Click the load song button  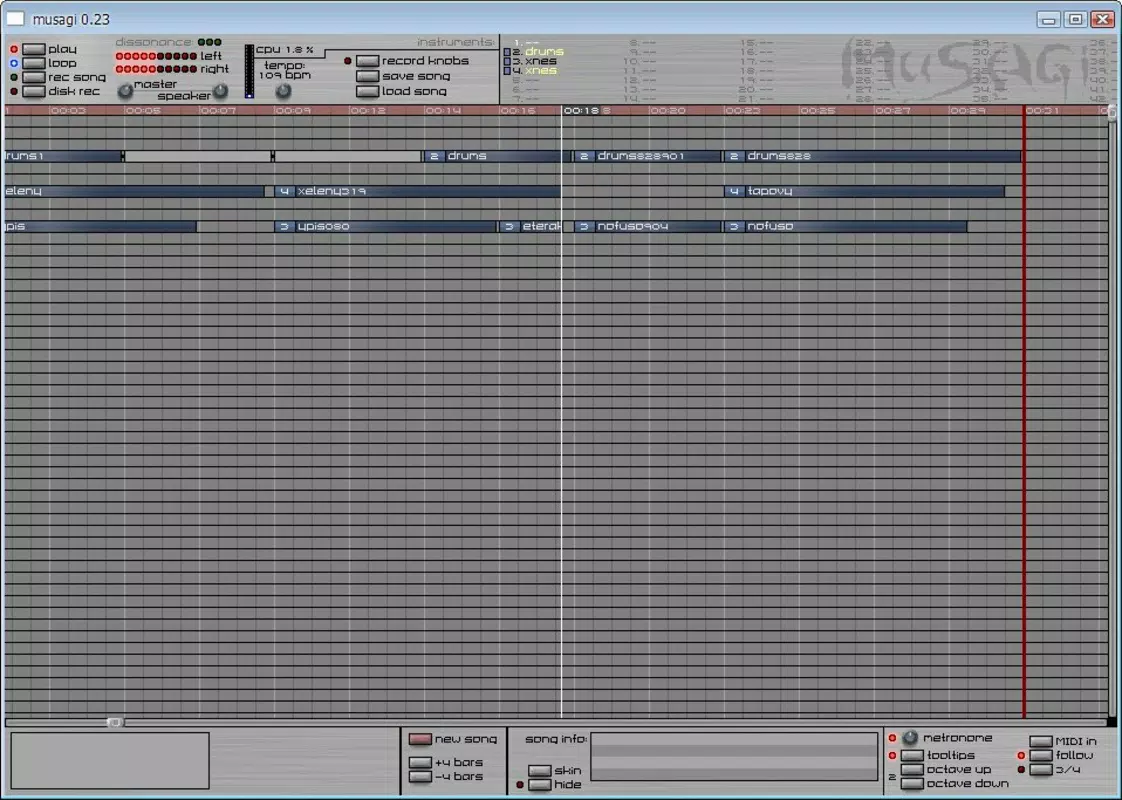pos(367,92)
